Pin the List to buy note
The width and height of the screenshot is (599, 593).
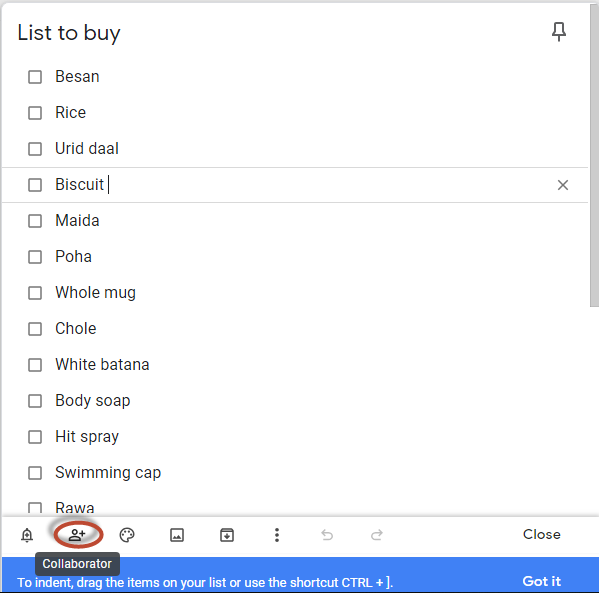click(x=559, y=32)
